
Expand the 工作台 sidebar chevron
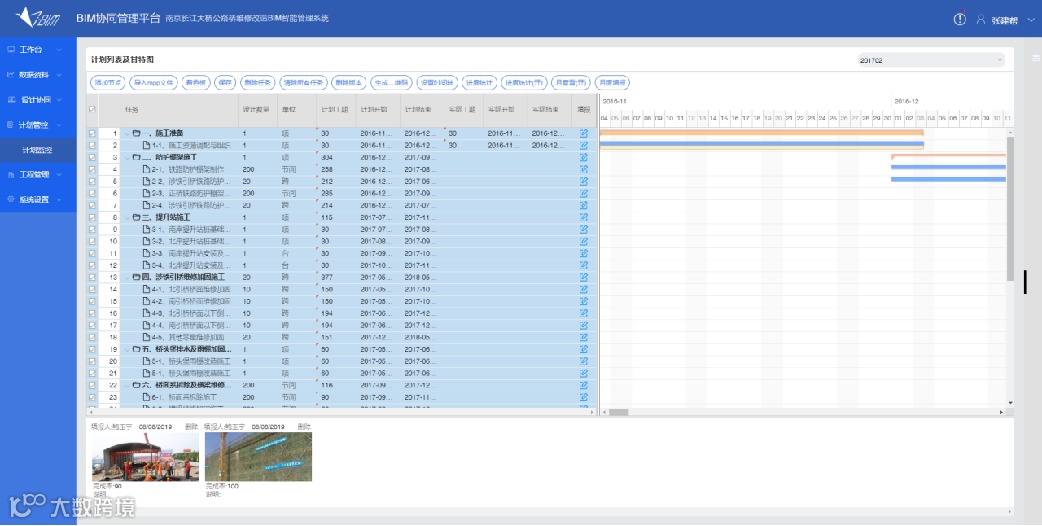pyautogui.click(x=59, y=50)
